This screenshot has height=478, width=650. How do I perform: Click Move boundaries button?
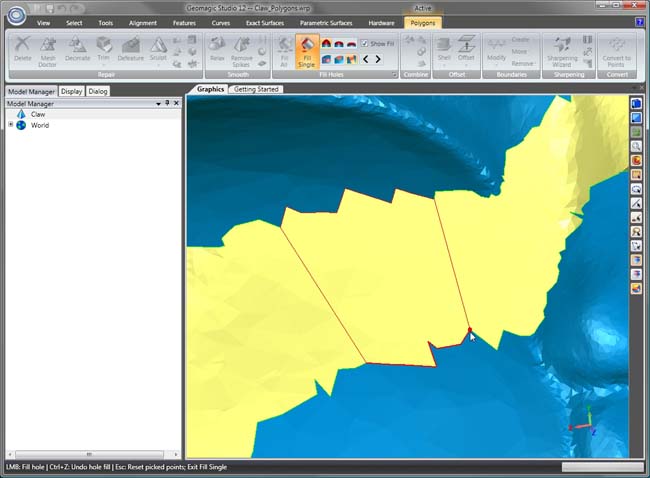[519, 51]
